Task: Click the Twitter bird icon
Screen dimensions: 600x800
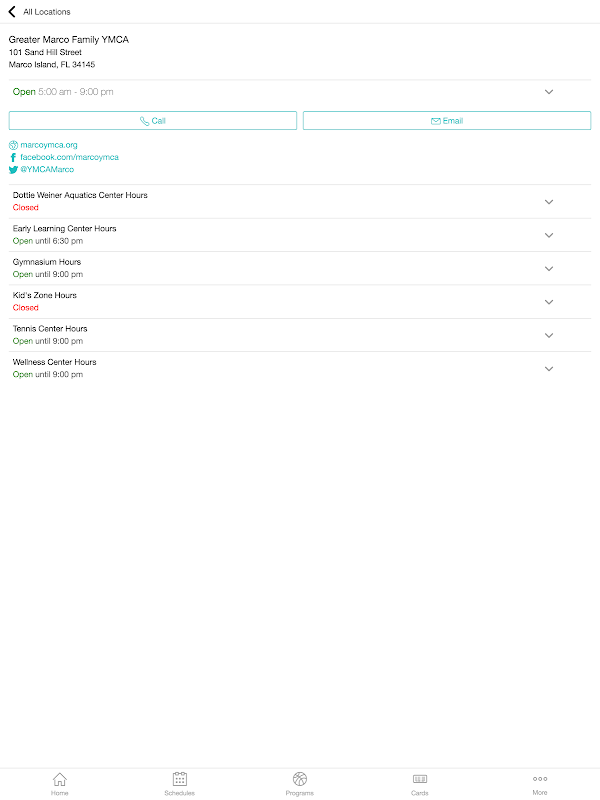Action: (13, 170)
